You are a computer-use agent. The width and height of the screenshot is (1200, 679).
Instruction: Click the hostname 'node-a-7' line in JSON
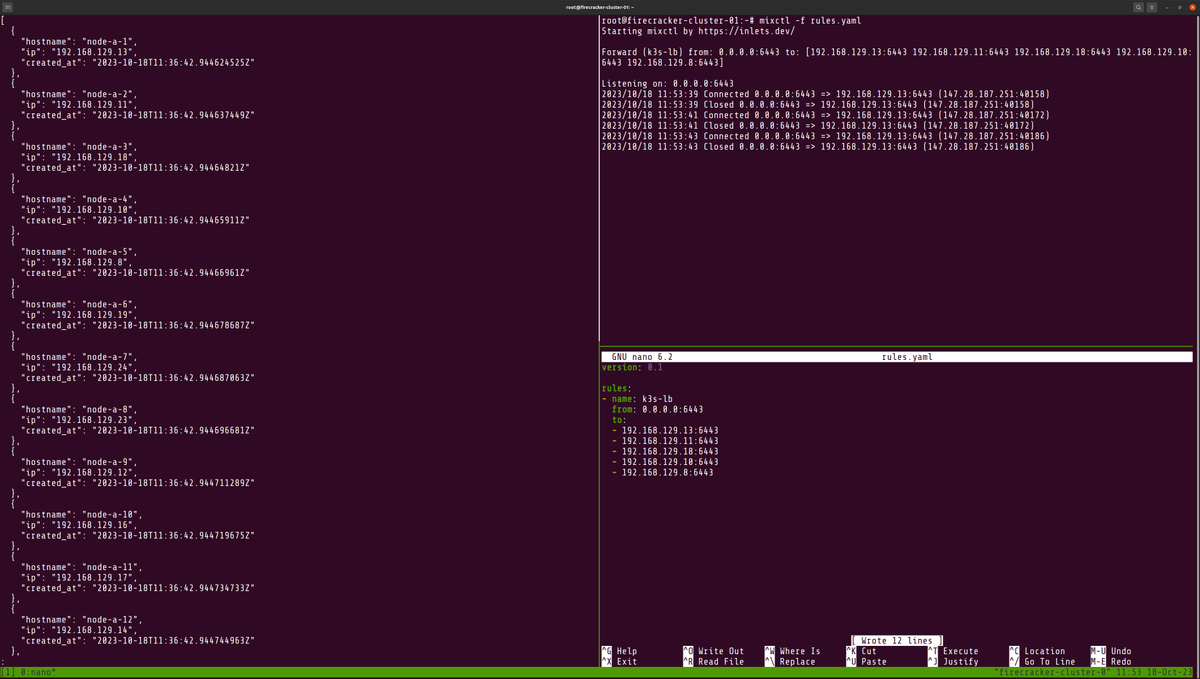tap(78, 357)
